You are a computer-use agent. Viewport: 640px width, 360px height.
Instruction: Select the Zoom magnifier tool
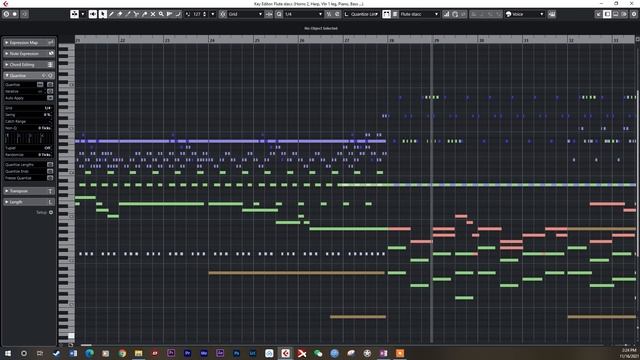[161, 14]
